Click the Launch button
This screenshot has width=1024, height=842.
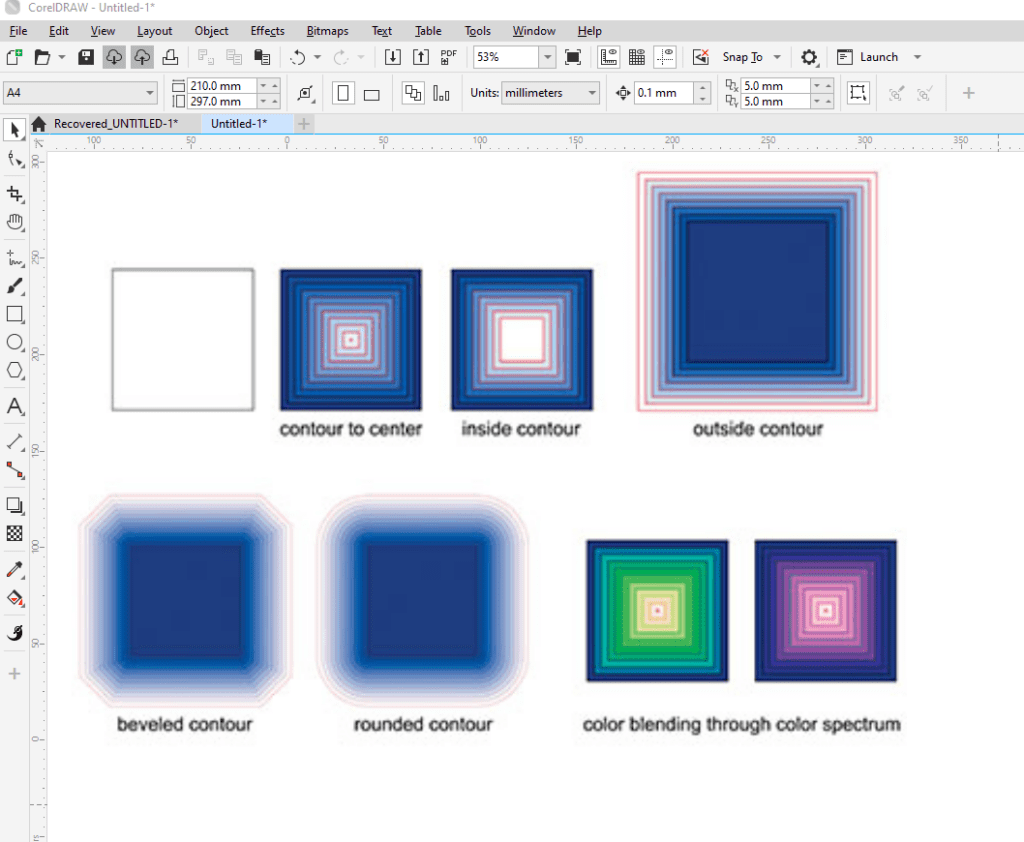tap(878, 57)
